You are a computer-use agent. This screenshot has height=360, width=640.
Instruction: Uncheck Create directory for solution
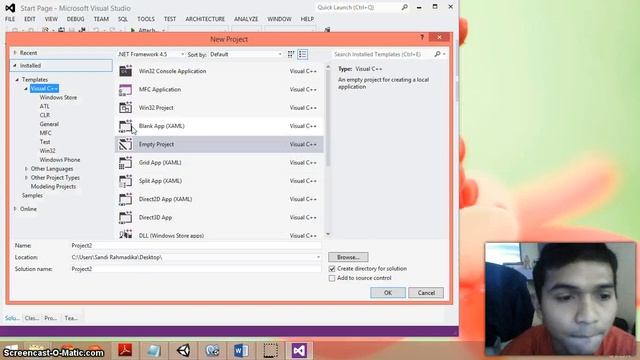[332, 269]
